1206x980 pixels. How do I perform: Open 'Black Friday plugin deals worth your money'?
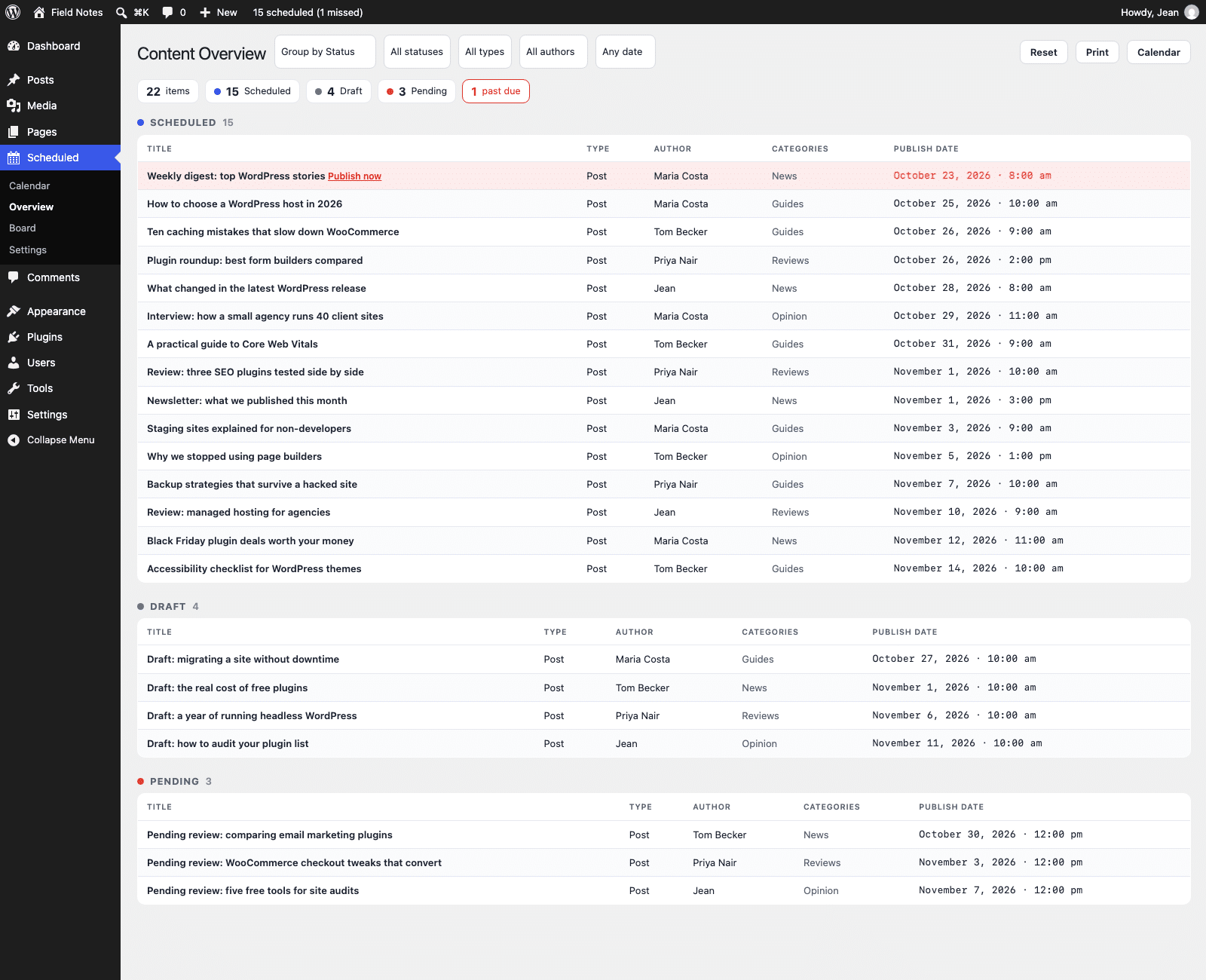[250, 541]
